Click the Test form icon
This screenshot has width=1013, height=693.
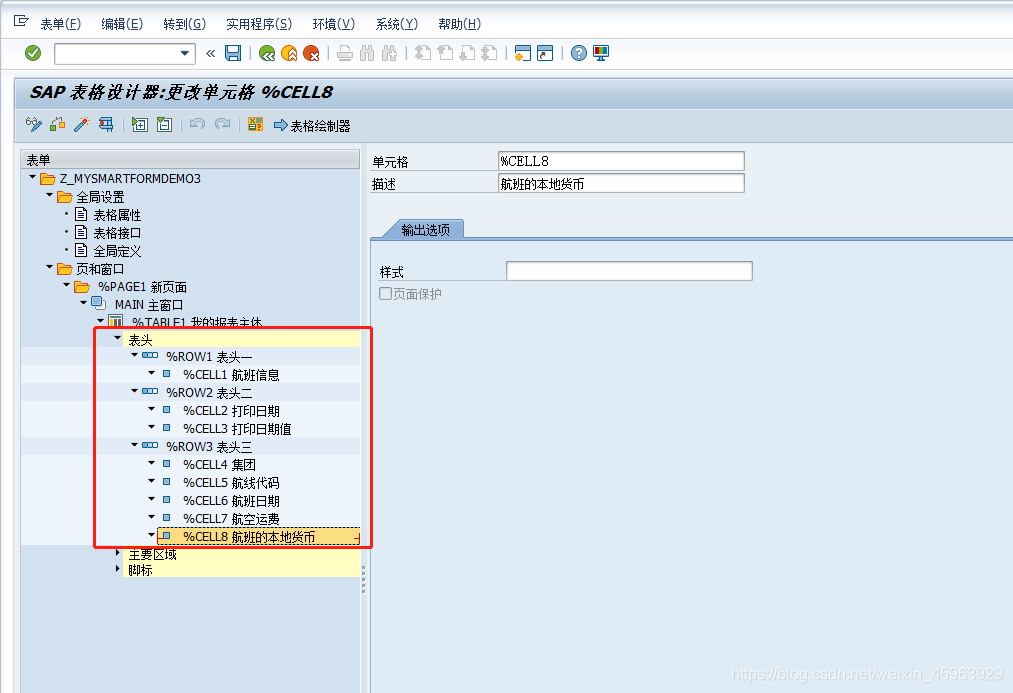(106, 124)
